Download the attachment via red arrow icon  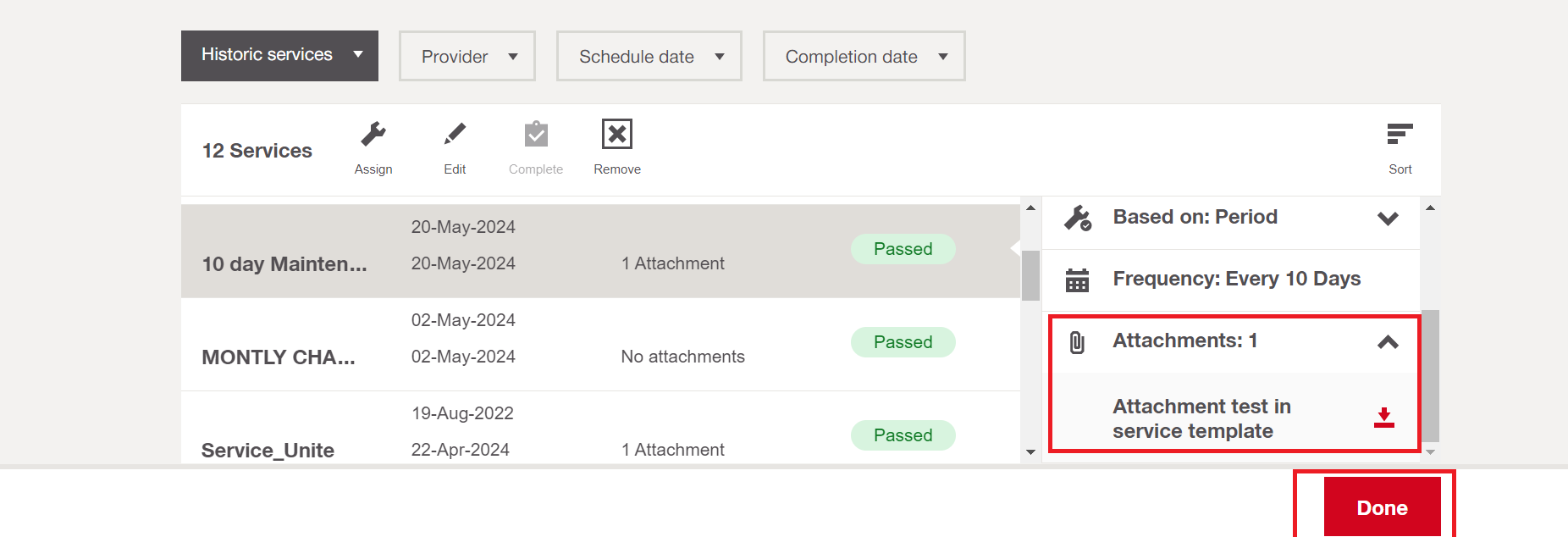click(1383, 418)
